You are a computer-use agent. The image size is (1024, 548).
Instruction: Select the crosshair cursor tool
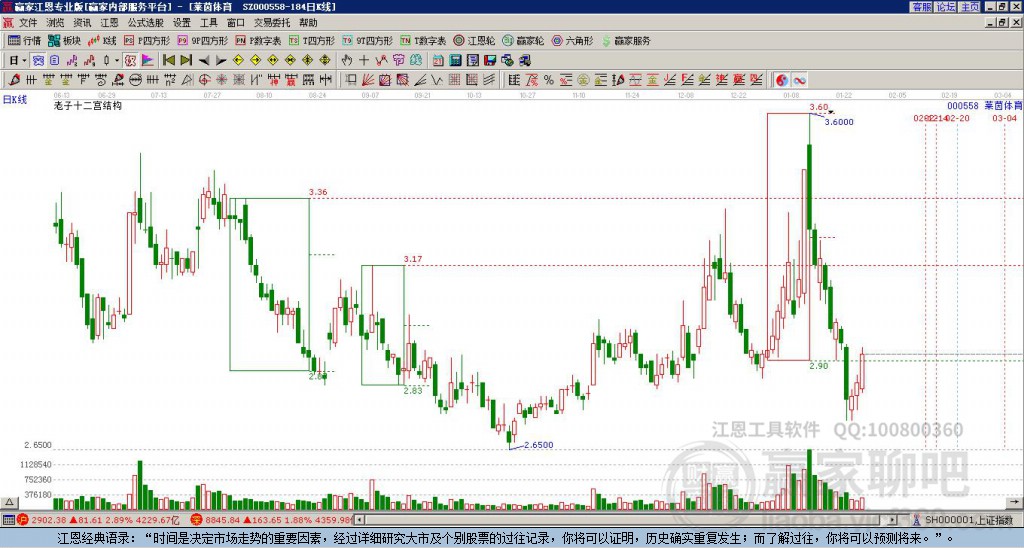(364, 60)
